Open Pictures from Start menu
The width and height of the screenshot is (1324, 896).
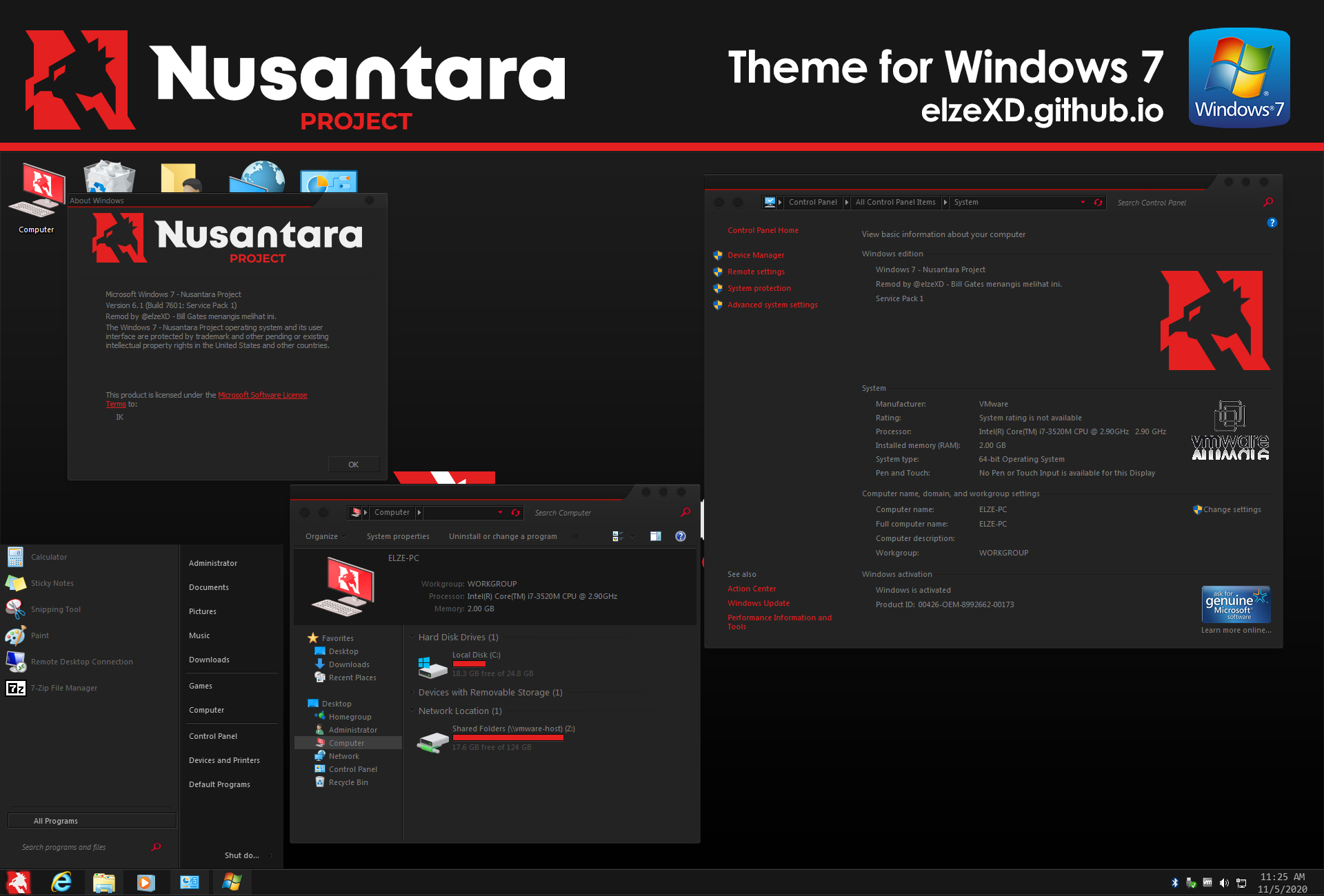[x=203, y=611]
